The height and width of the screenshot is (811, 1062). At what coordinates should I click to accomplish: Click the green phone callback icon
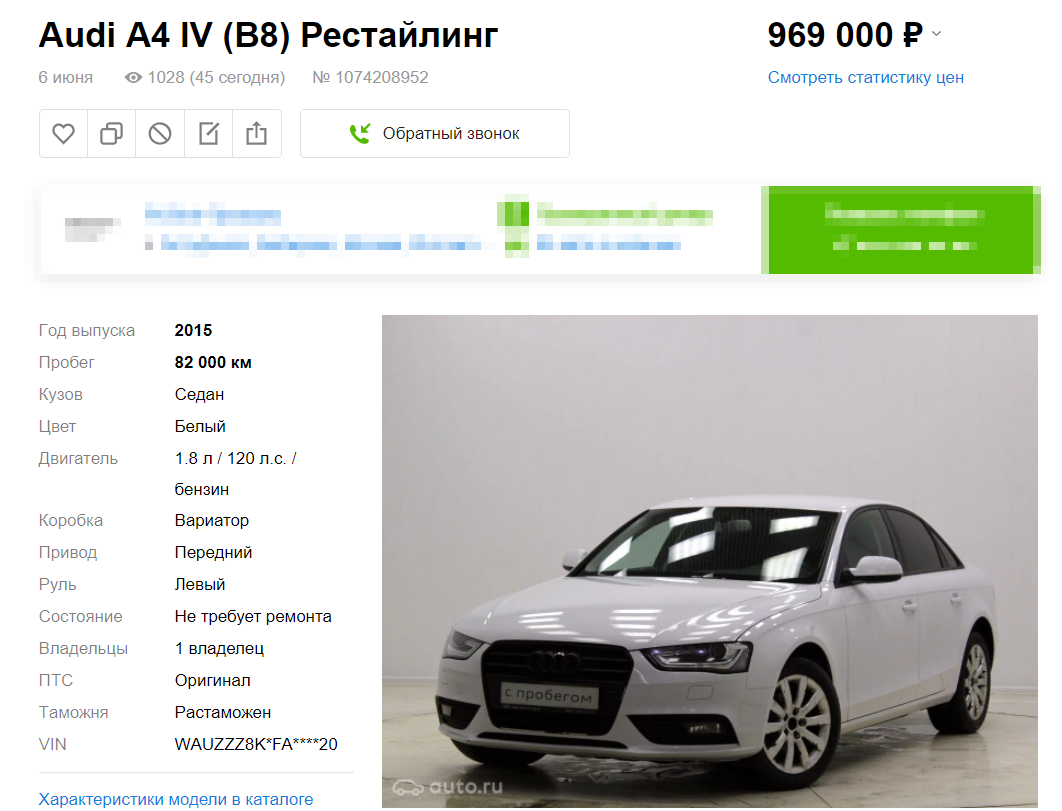tap(360, 133)
